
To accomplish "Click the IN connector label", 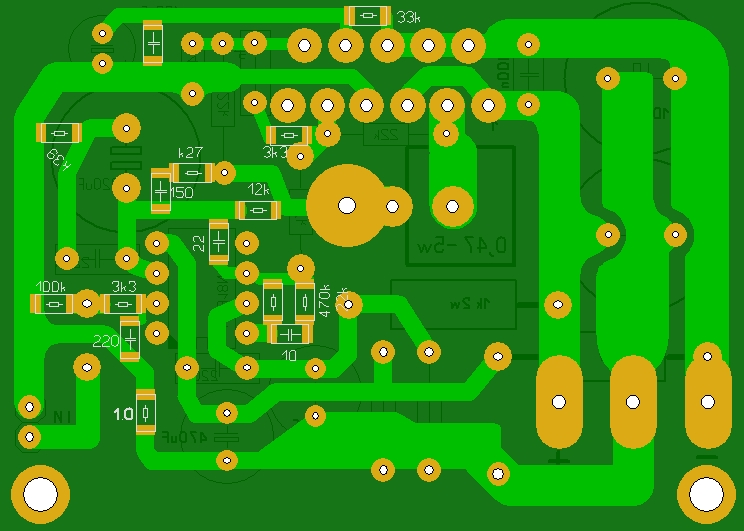I will click(x=63, y=418).
